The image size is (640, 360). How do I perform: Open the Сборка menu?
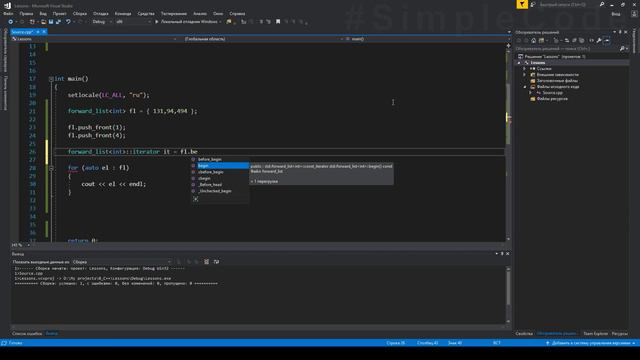tap(80, 13)
